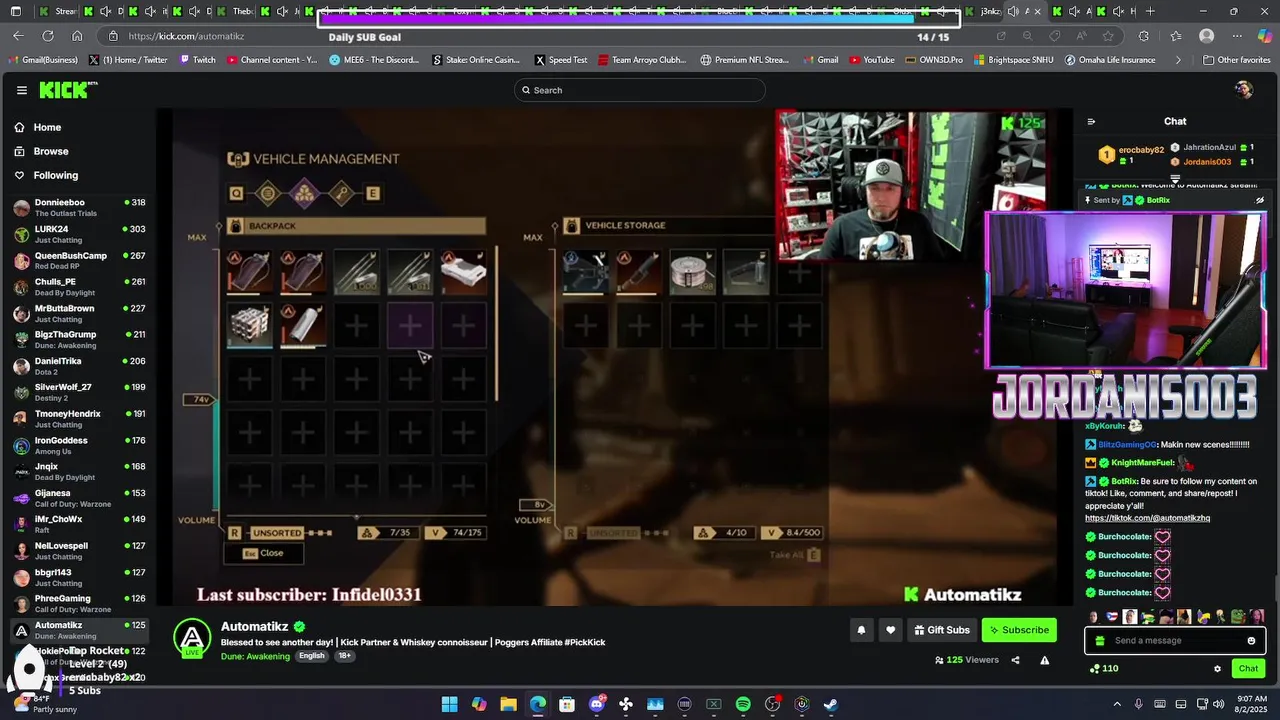Open the YouTube bookmark
The width and height of the screenshot is (1280, 720).
click(x=872, y=60)
